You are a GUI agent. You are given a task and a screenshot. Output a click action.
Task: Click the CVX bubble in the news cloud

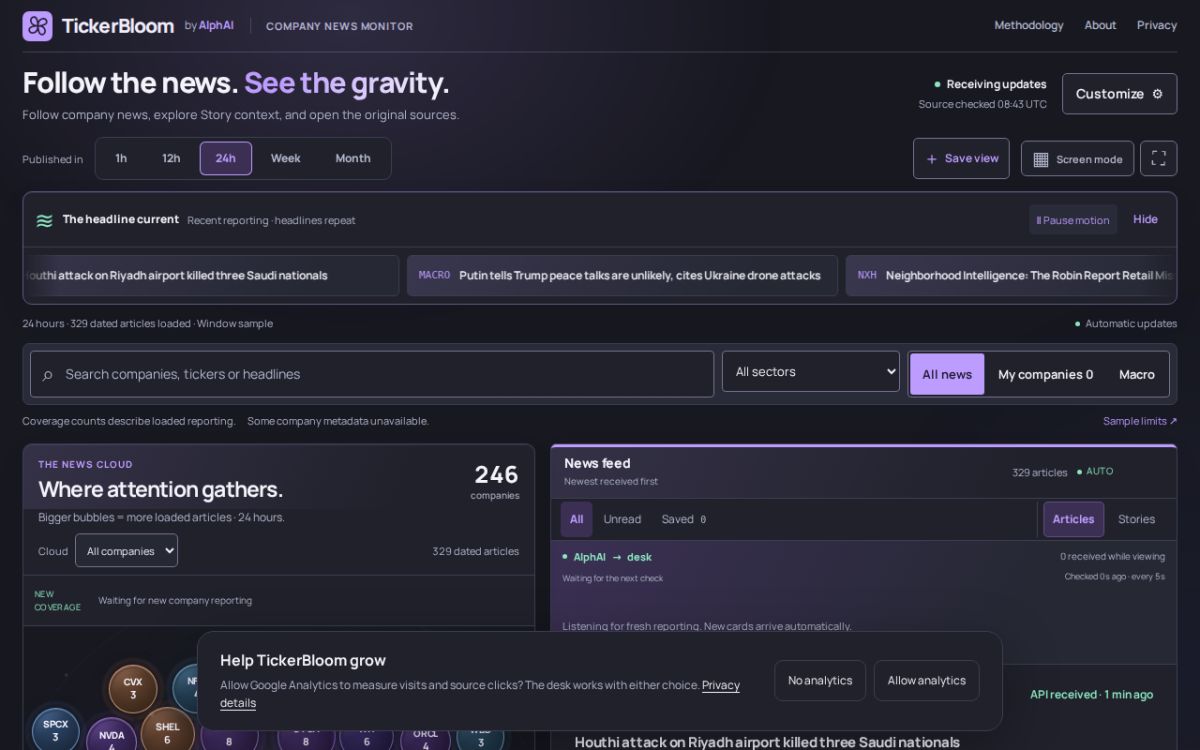tap(133, 689)
